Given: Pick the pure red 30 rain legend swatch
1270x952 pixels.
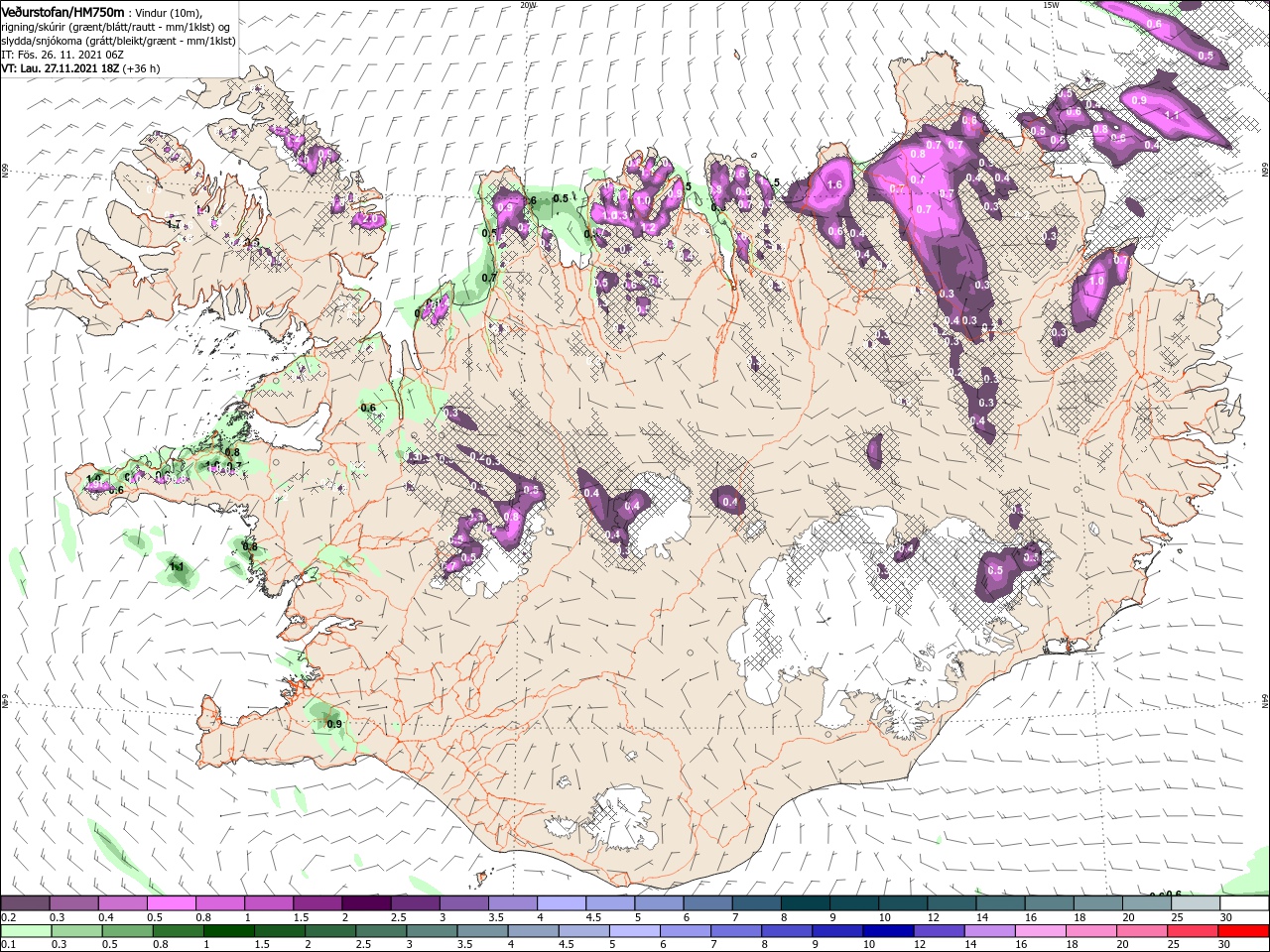Looking at the screenshot, I should (1244, 931).
